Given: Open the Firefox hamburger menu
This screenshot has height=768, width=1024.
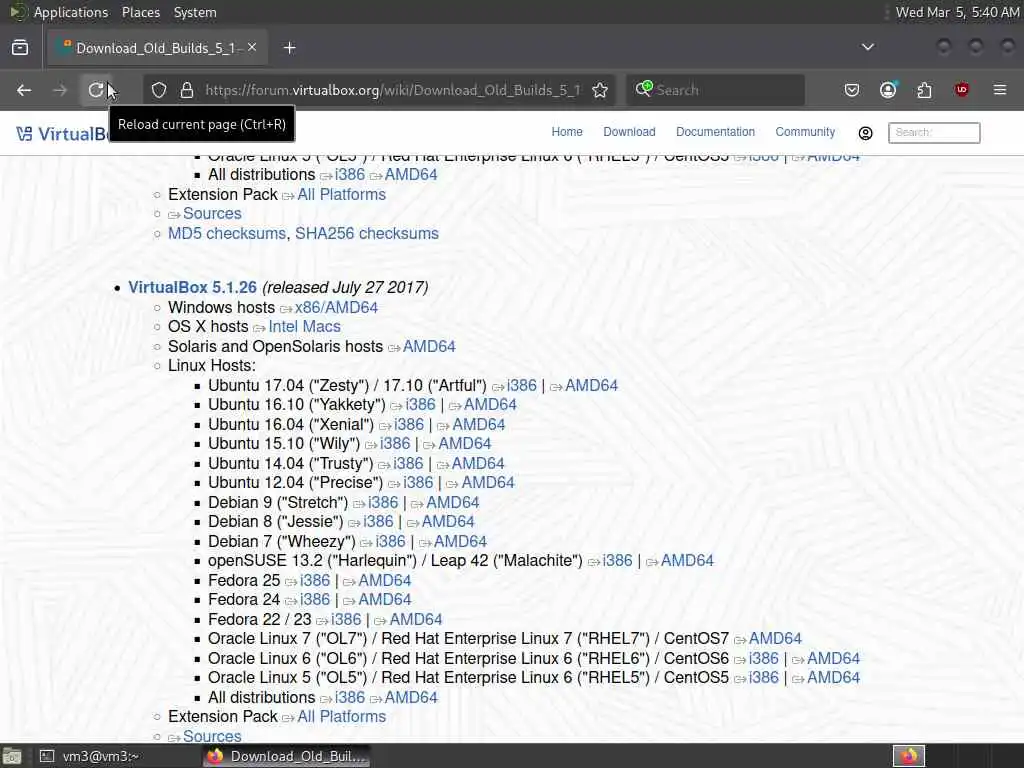Looking at the screenshot, I should click(x=1000, y=90).
